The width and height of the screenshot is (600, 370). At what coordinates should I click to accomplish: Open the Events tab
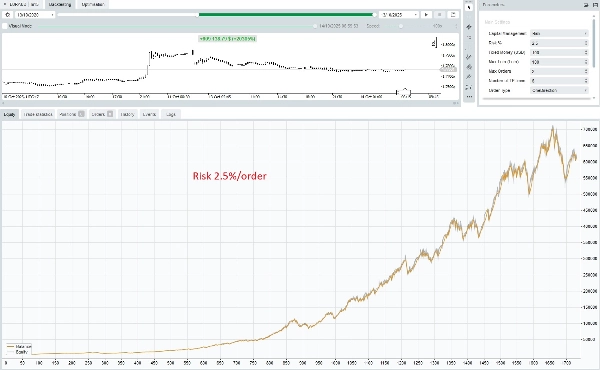click(x=149, y=114)
